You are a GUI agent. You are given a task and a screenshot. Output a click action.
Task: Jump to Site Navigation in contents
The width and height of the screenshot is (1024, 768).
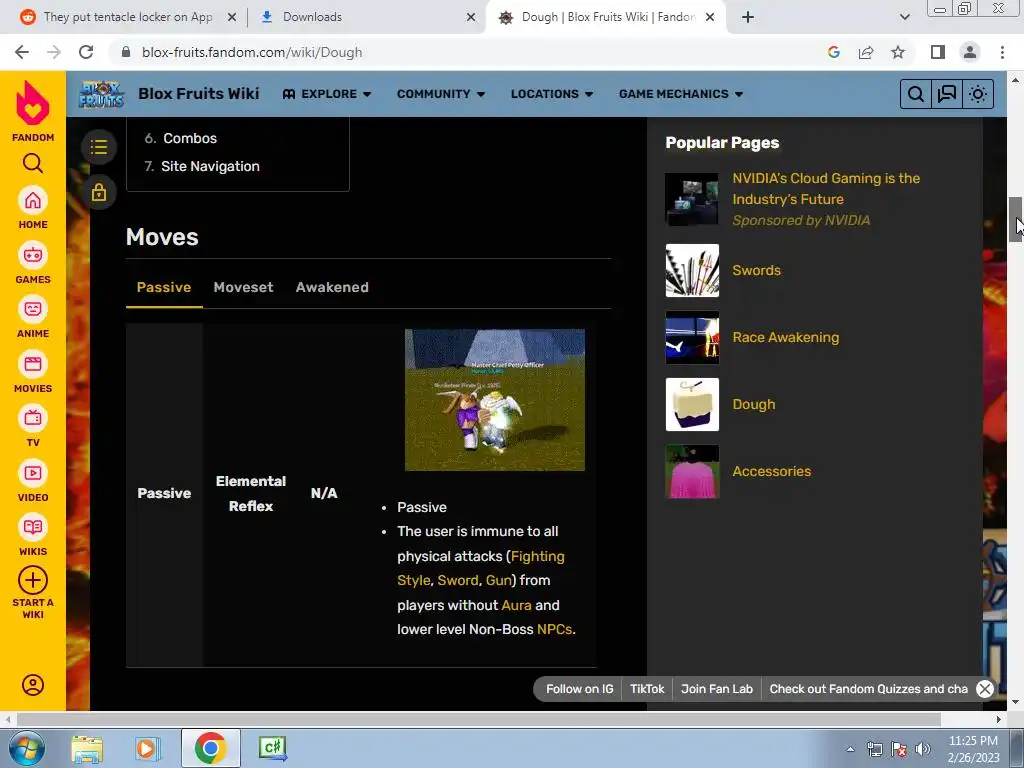[x=210, y=167]
